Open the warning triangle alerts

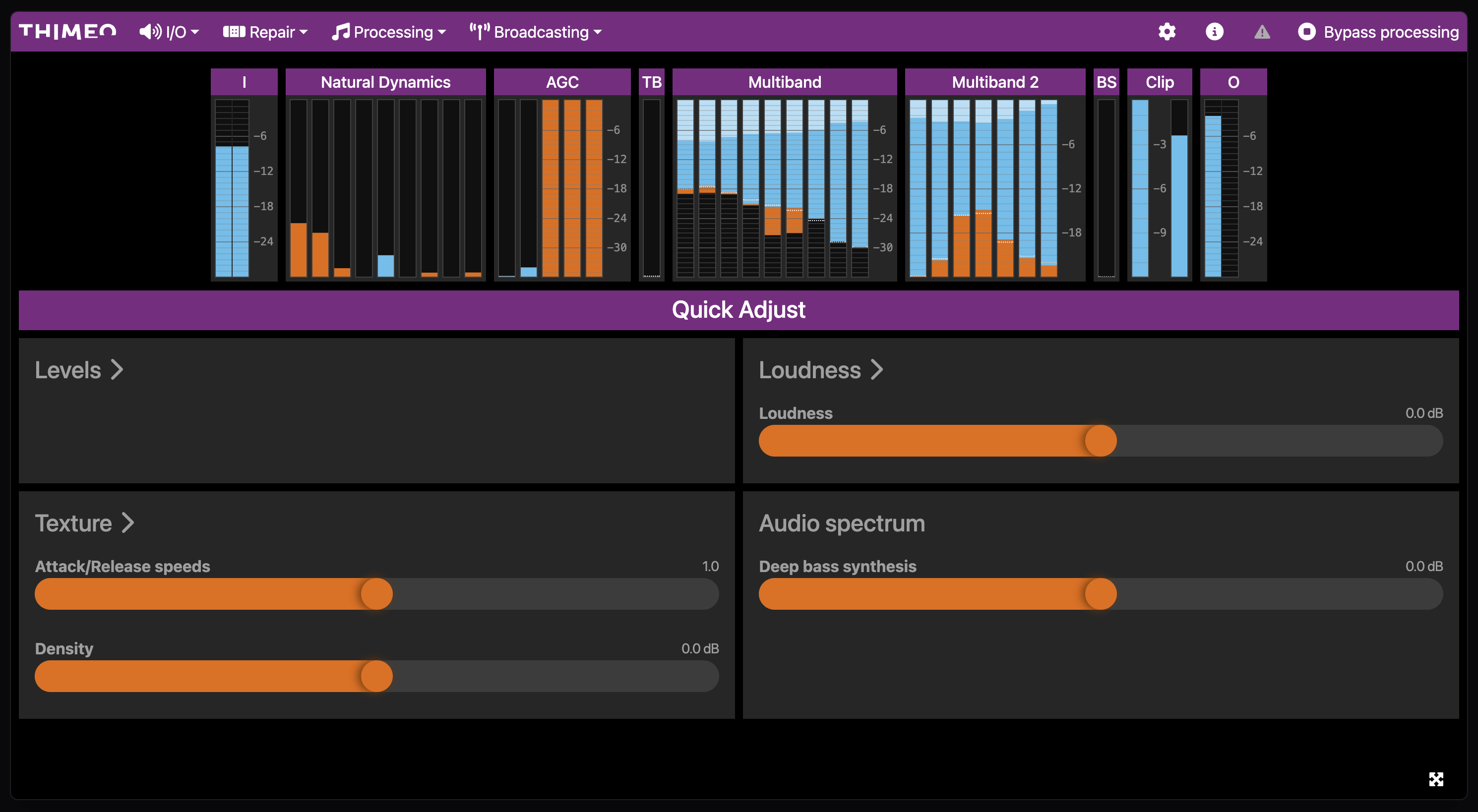point(1262,32)
